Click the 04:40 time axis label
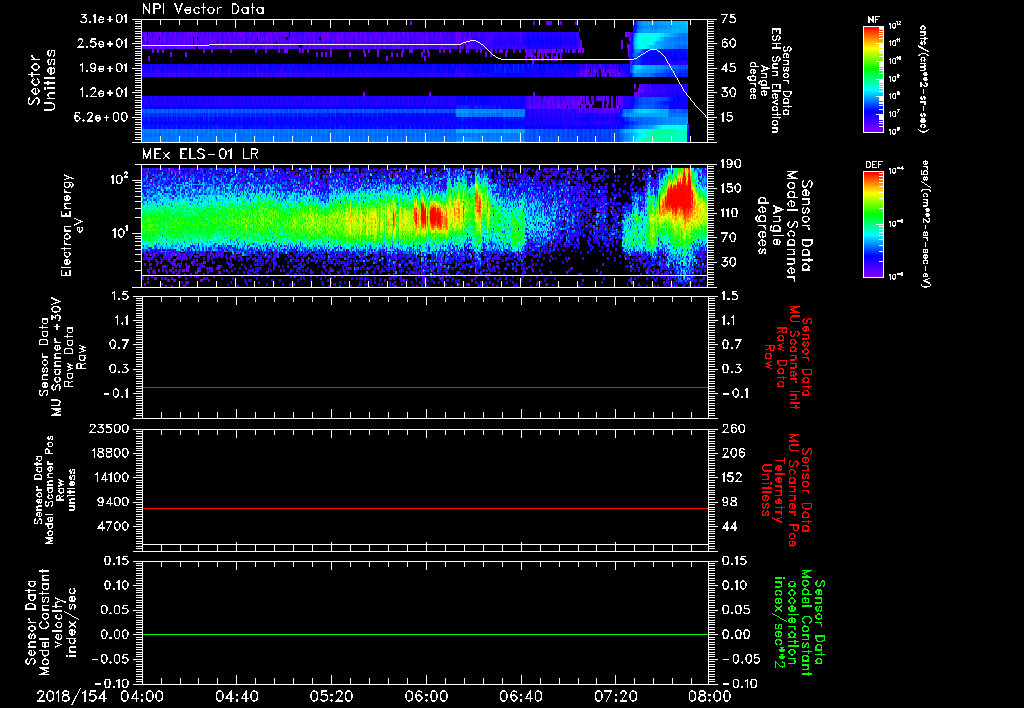 click(x=236, y=696)
